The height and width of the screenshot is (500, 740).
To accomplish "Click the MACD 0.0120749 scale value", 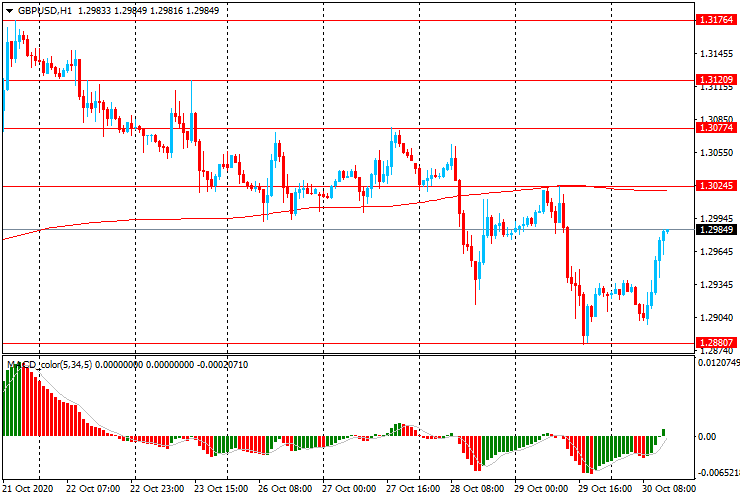I will (718, 363).
